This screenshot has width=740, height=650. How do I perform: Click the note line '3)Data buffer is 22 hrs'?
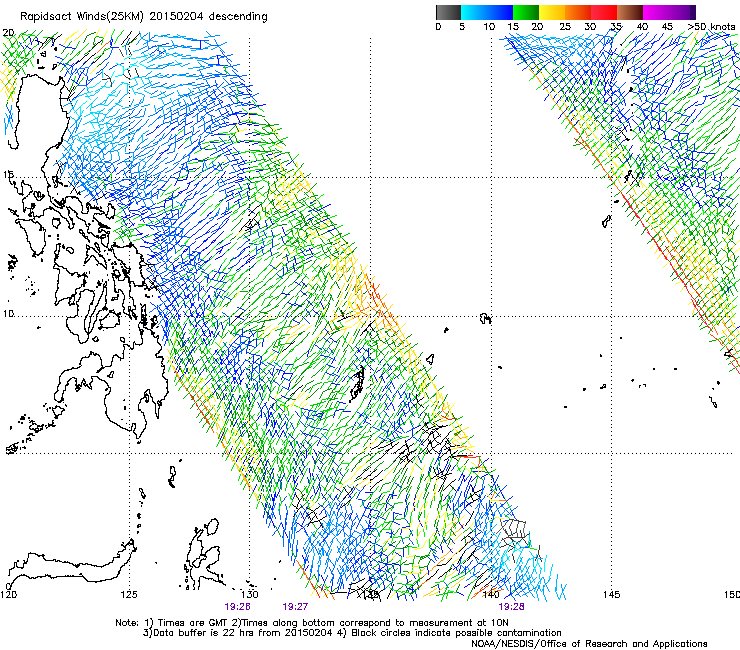pyautogui.click(x=352, y=633)
